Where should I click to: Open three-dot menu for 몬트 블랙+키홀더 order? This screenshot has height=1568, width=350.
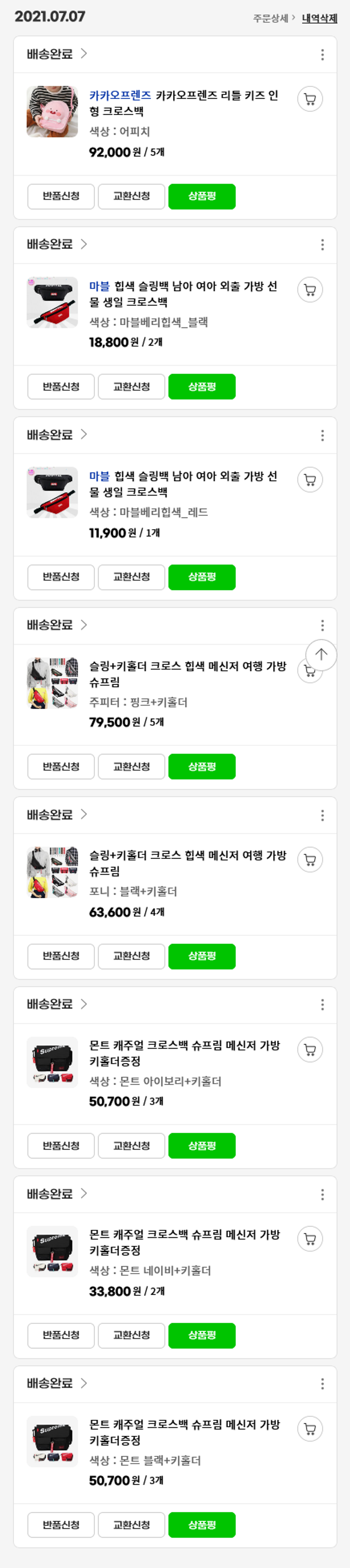pos(322,1384)
